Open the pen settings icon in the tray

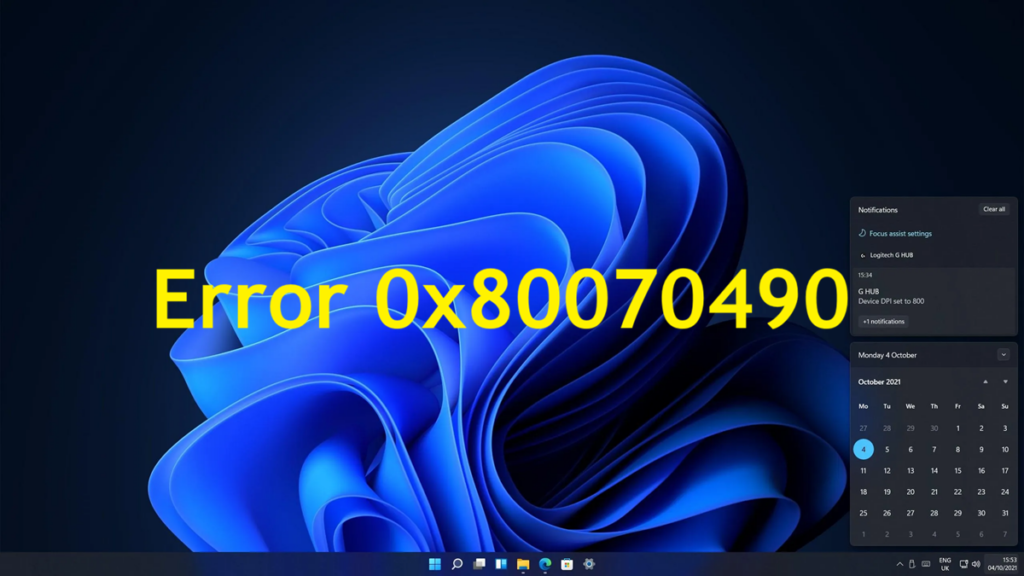point(912,564)
